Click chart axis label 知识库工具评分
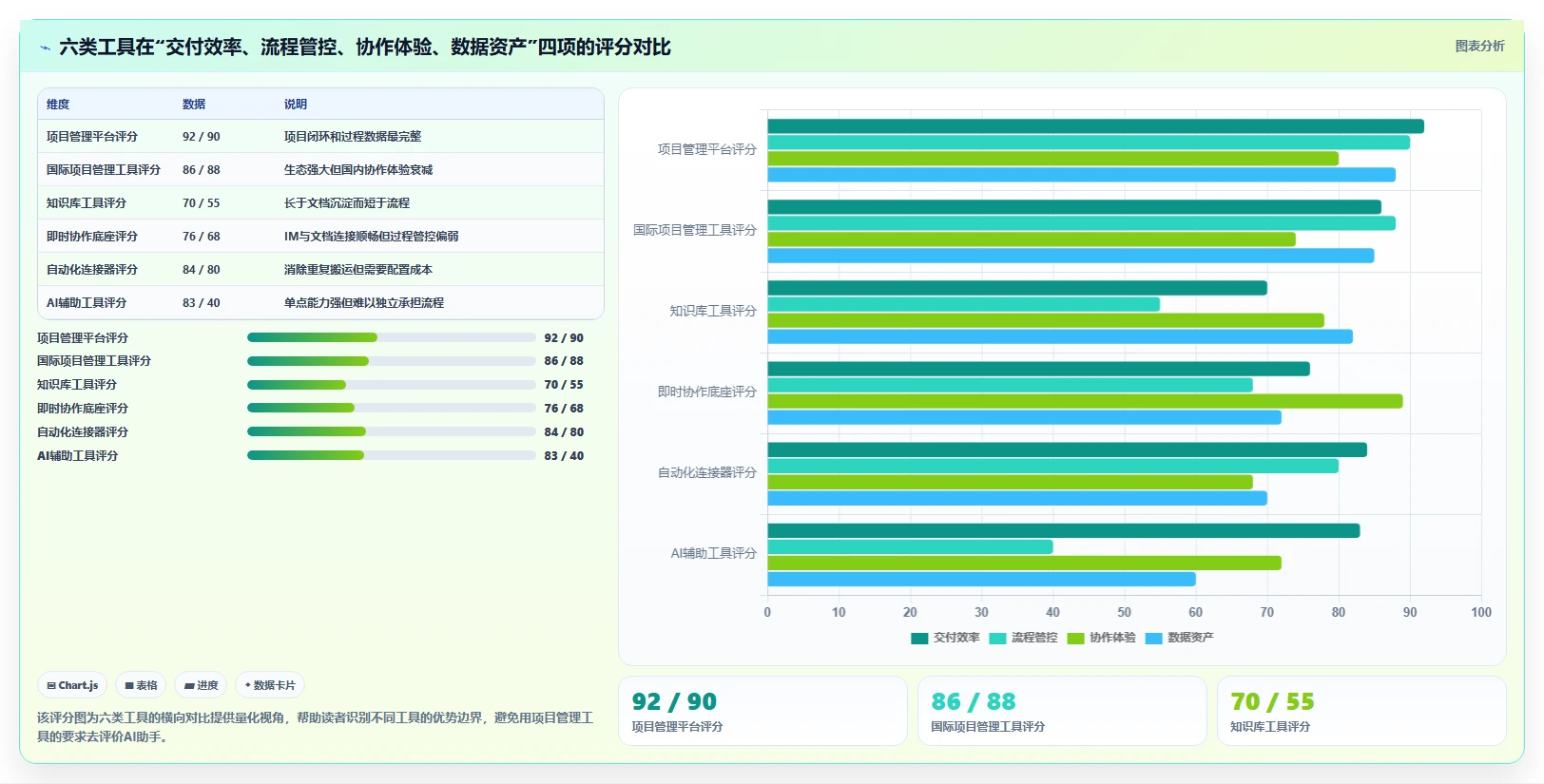This screenshot has height=784, width=1544. pyautogui.click(x=713, y=312)
